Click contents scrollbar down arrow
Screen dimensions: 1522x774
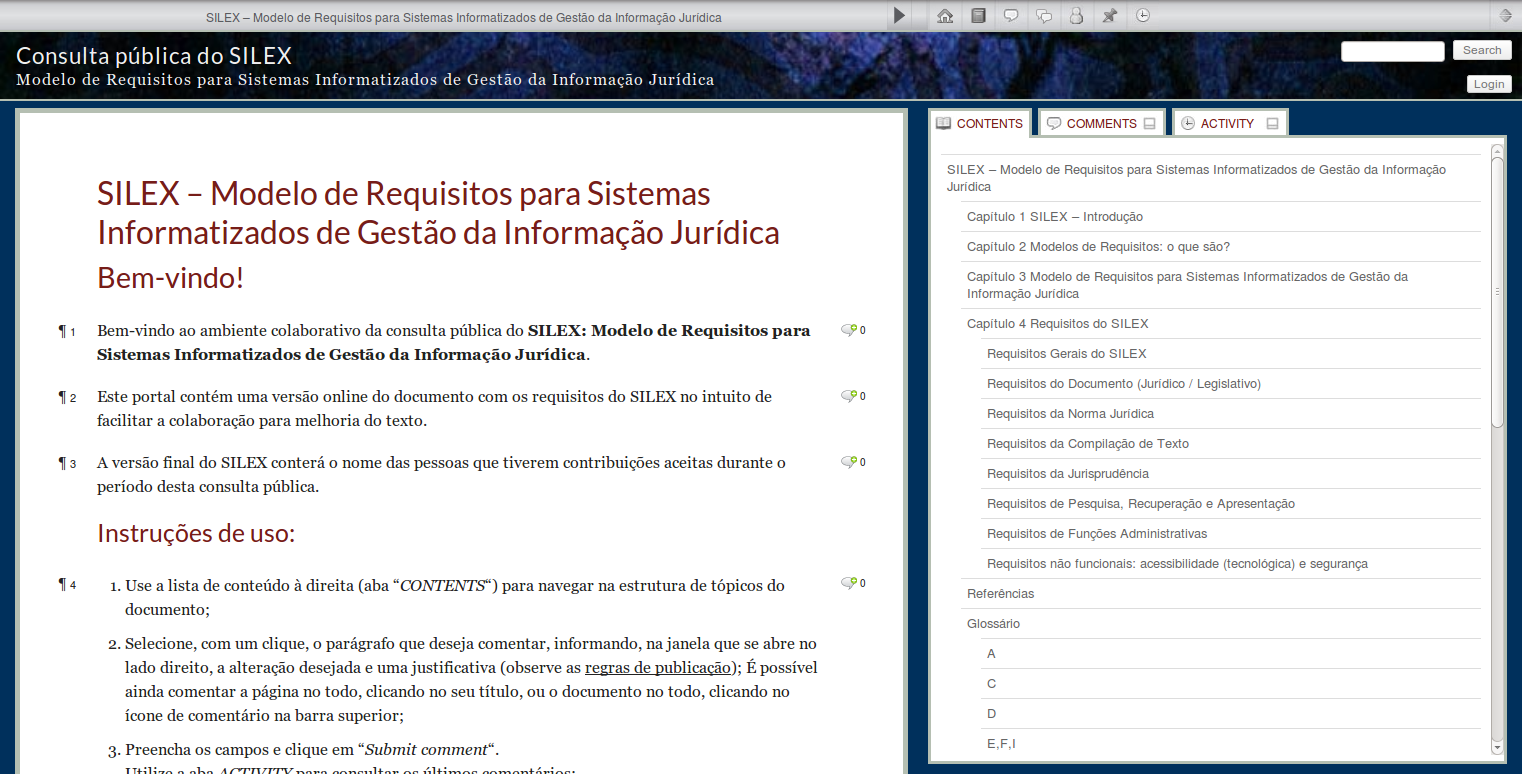[1497, 747]
